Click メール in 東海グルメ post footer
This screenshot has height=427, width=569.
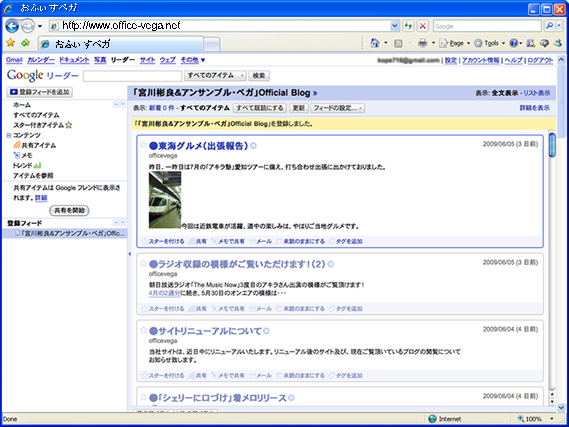(261, 241)
